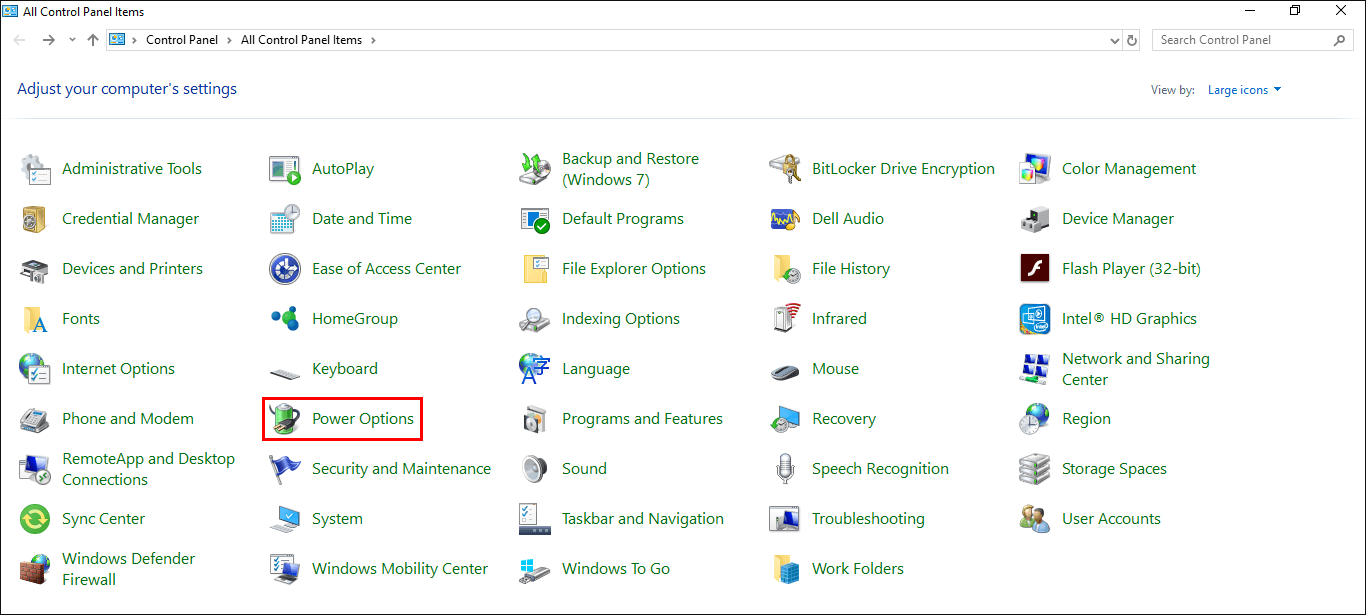Open the Flash Player (32-bit) icon
This screenshot has height=615, width=1366.
1035,269
